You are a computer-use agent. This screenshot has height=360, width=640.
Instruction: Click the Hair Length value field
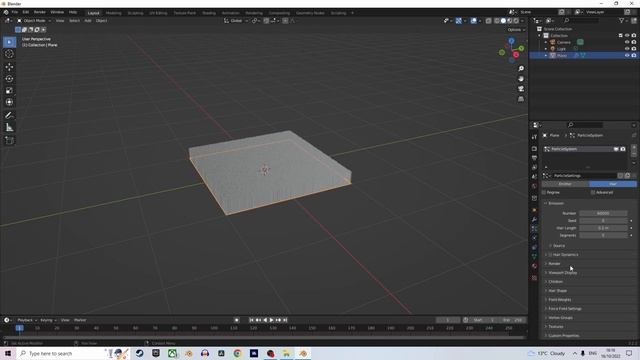pos(603,228)
